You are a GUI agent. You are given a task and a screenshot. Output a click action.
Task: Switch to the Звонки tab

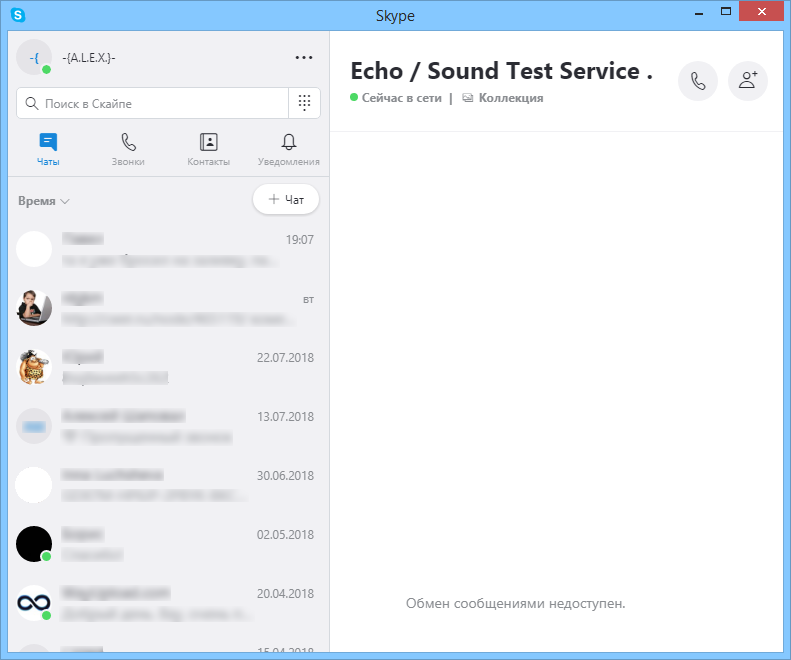click(128, 149)
